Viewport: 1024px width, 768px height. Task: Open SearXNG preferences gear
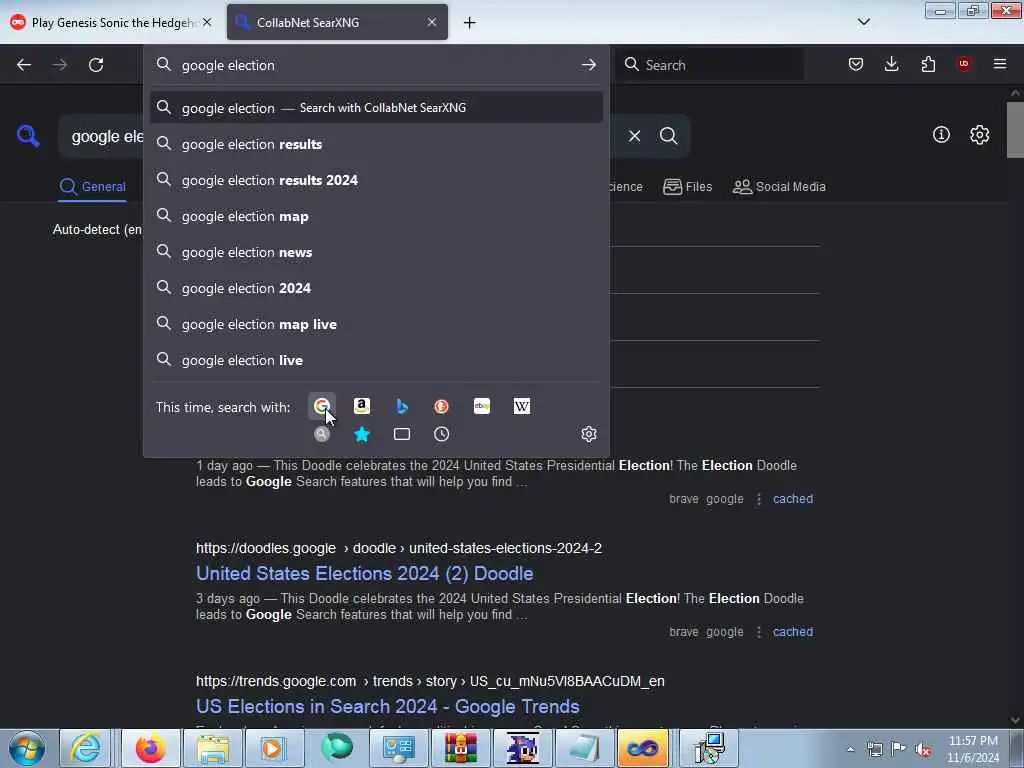click(980, 135)
